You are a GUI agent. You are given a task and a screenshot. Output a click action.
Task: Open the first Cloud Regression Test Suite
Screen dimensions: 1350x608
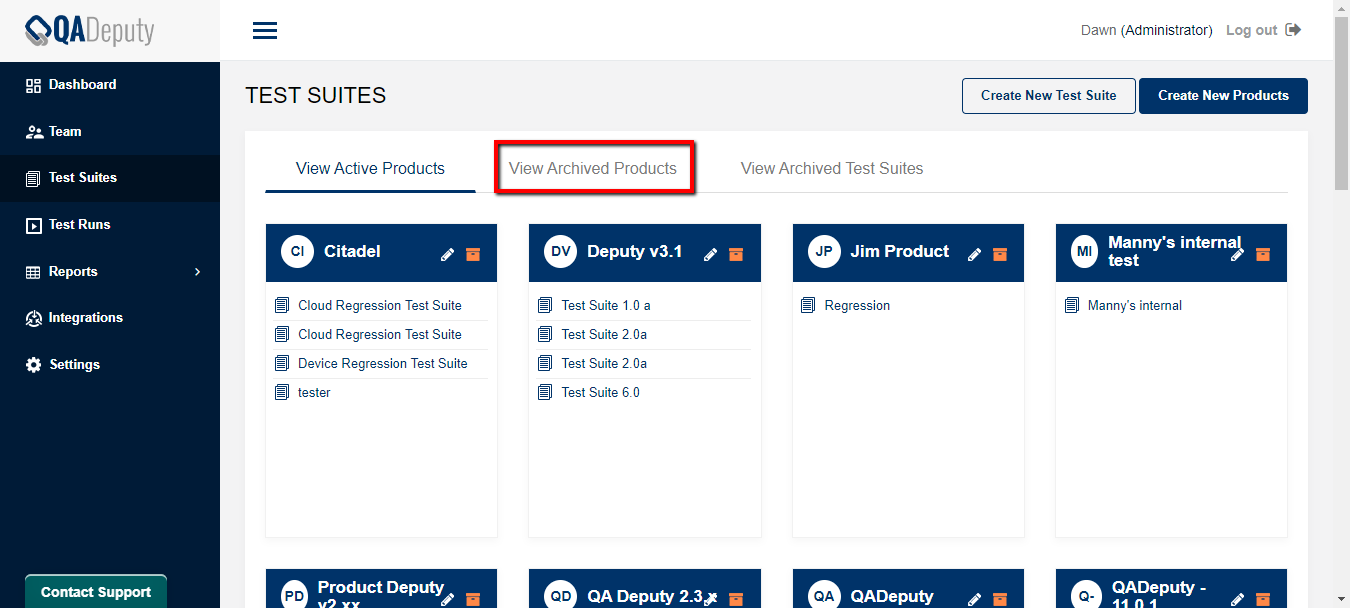click(x=380, y=305)
